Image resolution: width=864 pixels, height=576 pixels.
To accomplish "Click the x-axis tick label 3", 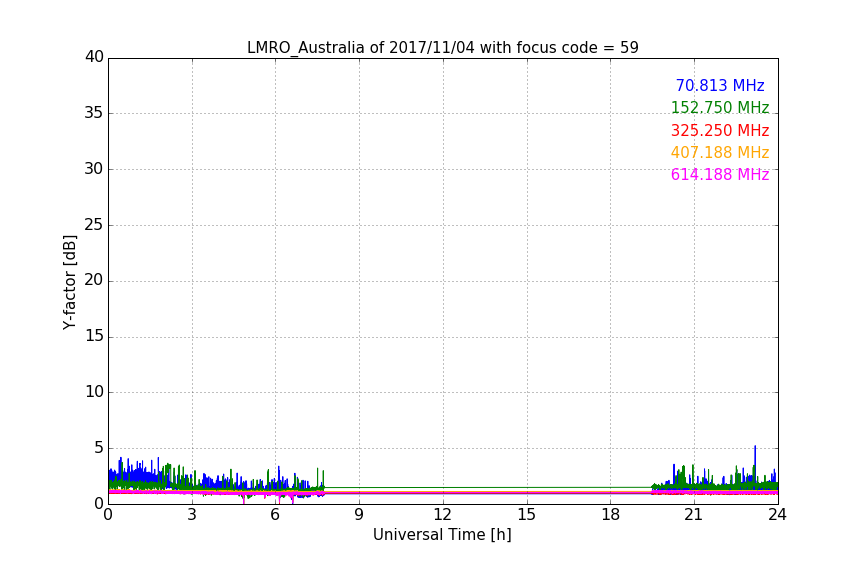I will (x=192, y=515).
